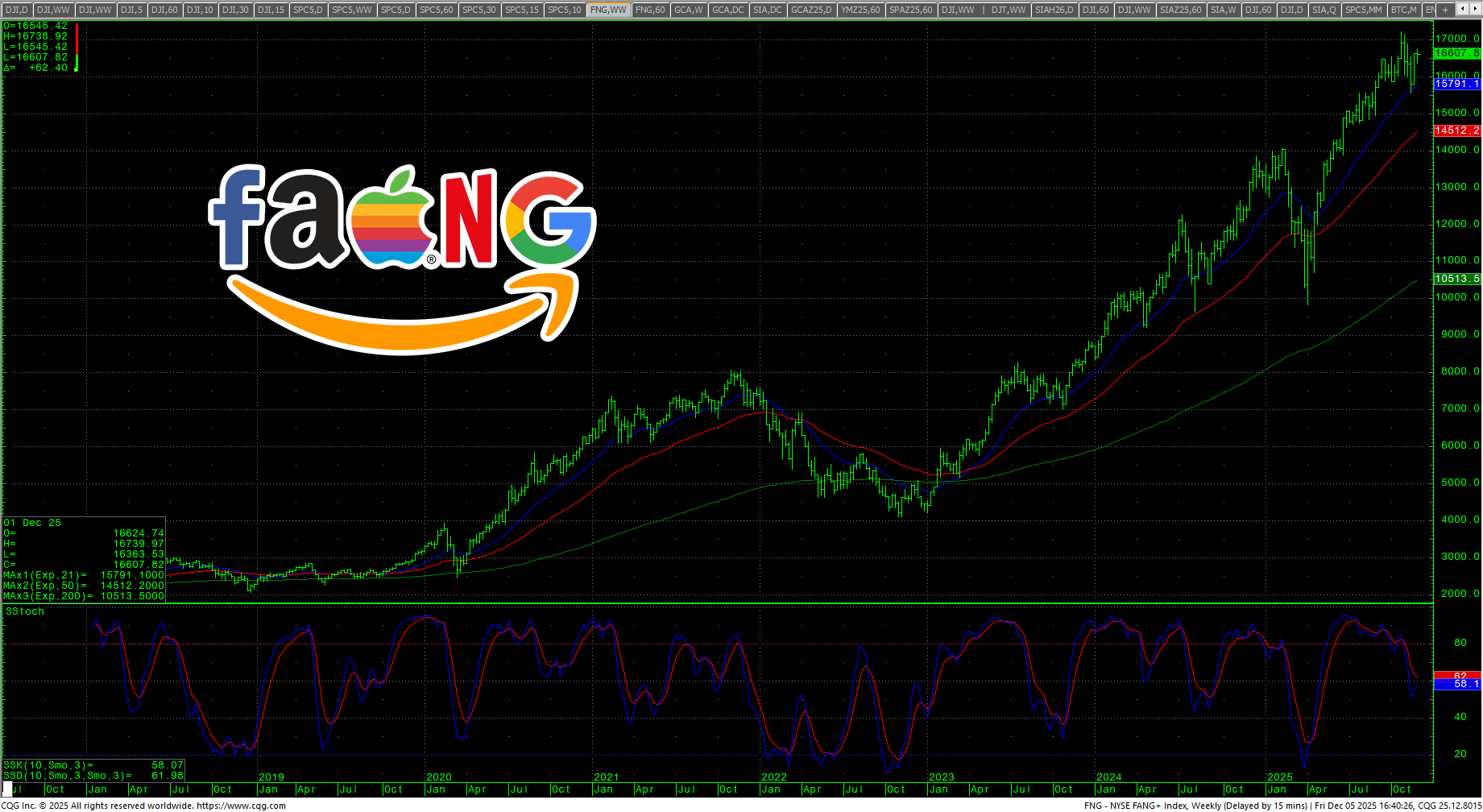Select the red 50-EMA value label 14512.2
This screenshot has height=812, width=1483.
click(x=1456, y=130)
